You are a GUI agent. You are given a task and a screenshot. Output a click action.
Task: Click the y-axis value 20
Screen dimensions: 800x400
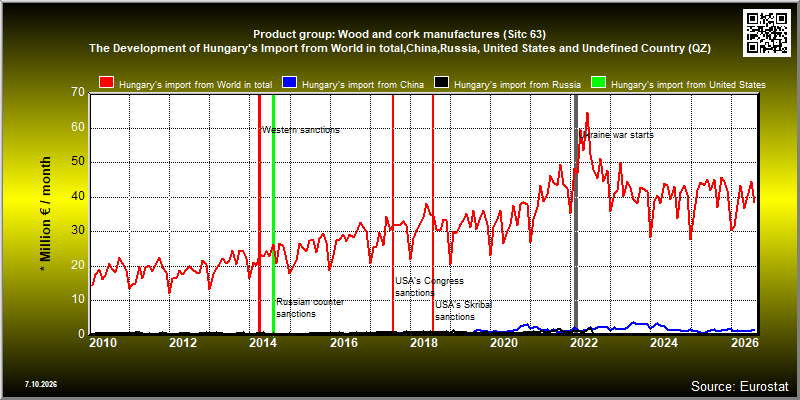(x=78, y=266)
